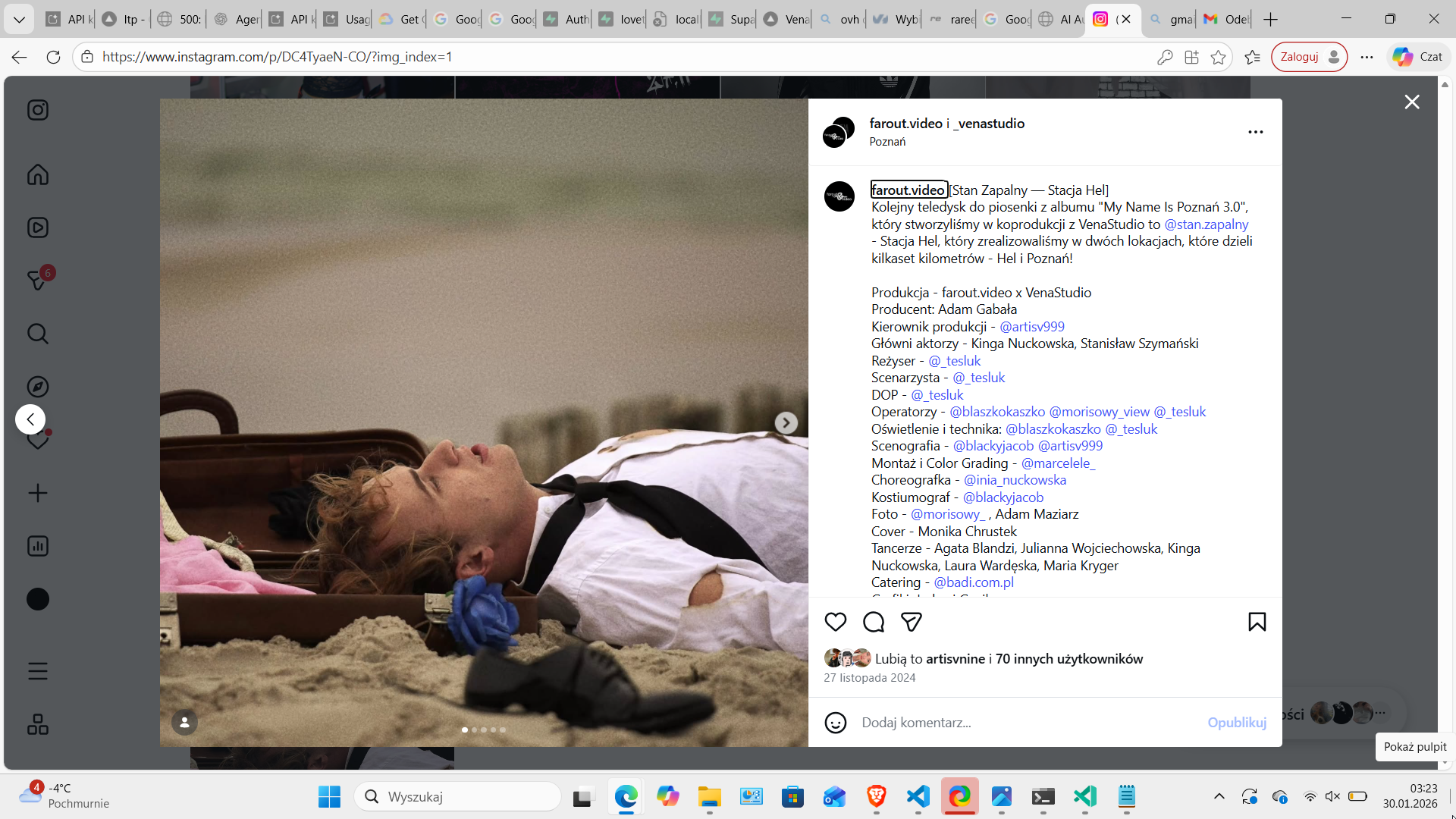
Task: Open the emoji picker in comment box
Action: (x=835, y=723)
